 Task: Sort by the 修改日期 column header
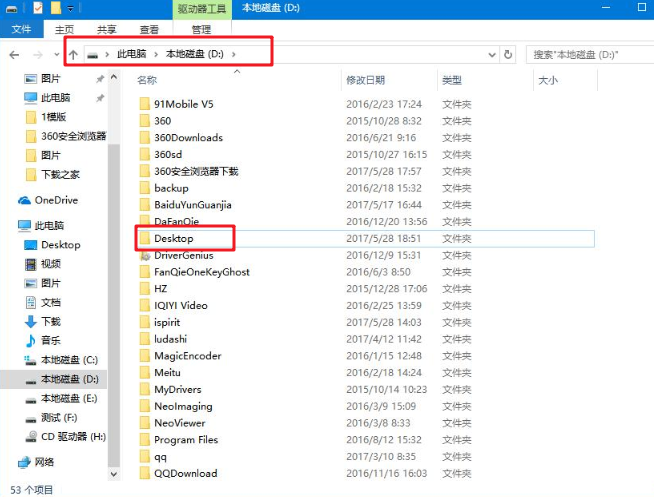pos(365,80)
